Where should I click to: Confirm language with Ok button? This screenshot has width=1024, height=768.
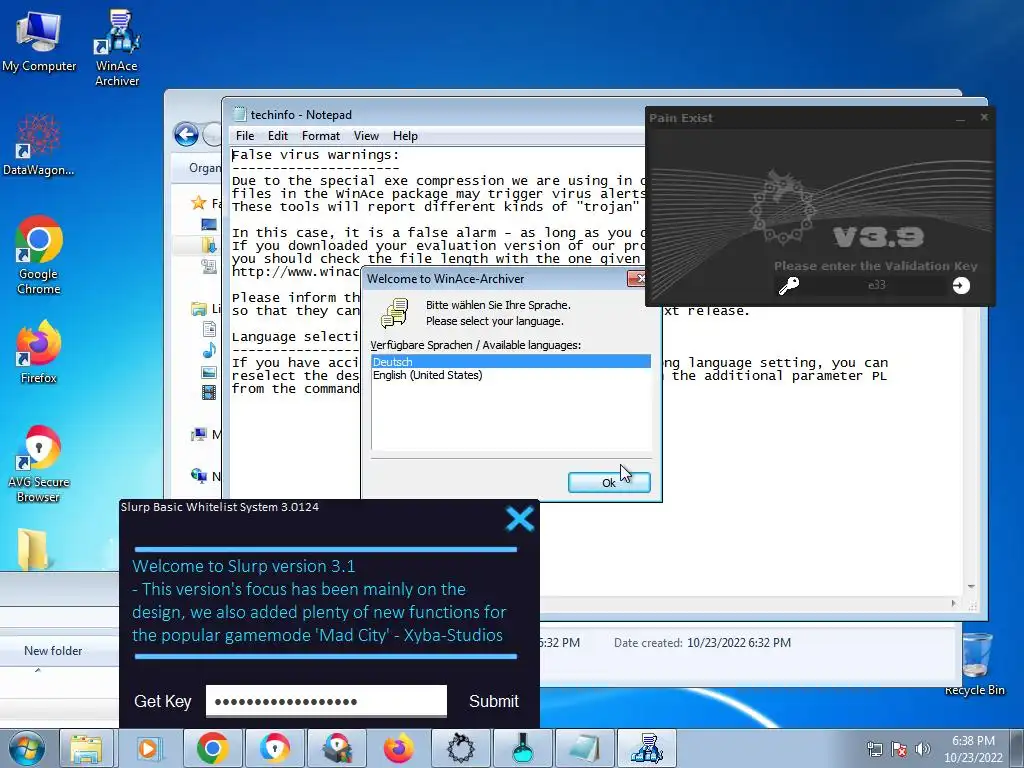609,483
